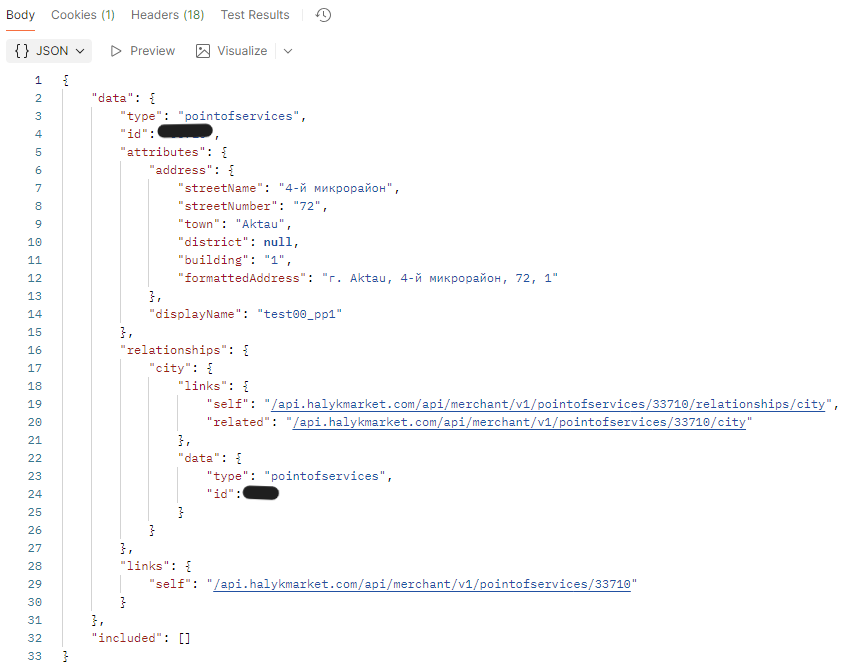Click line number 1 in the gutter

pos(38,80)
